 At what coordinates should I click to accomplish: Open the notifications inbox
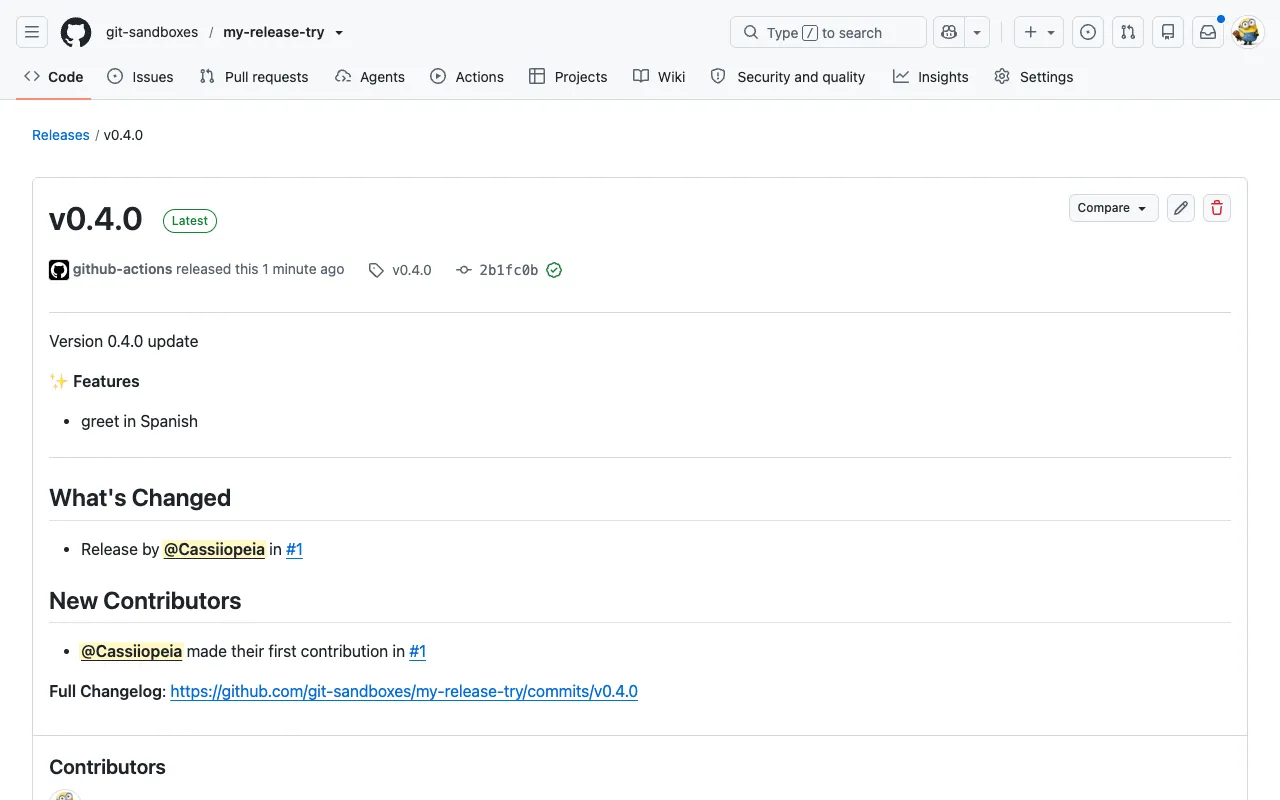pos(1208,32)
